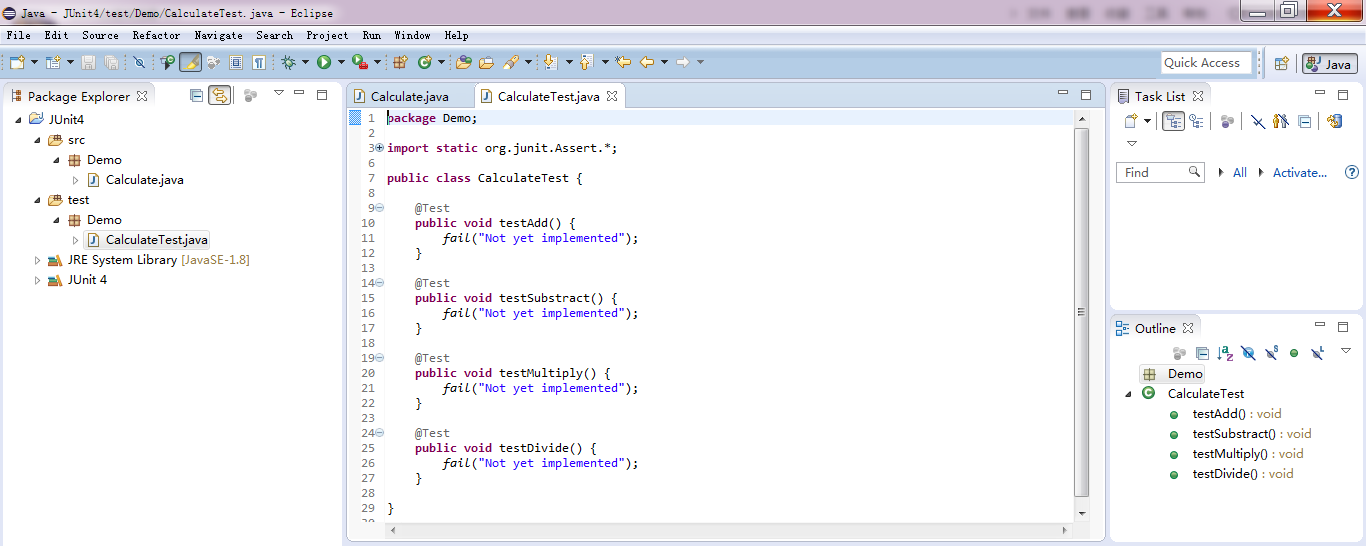Click the Open Type icon
This screenshot has width=1366, height=546.
point(463,62)
